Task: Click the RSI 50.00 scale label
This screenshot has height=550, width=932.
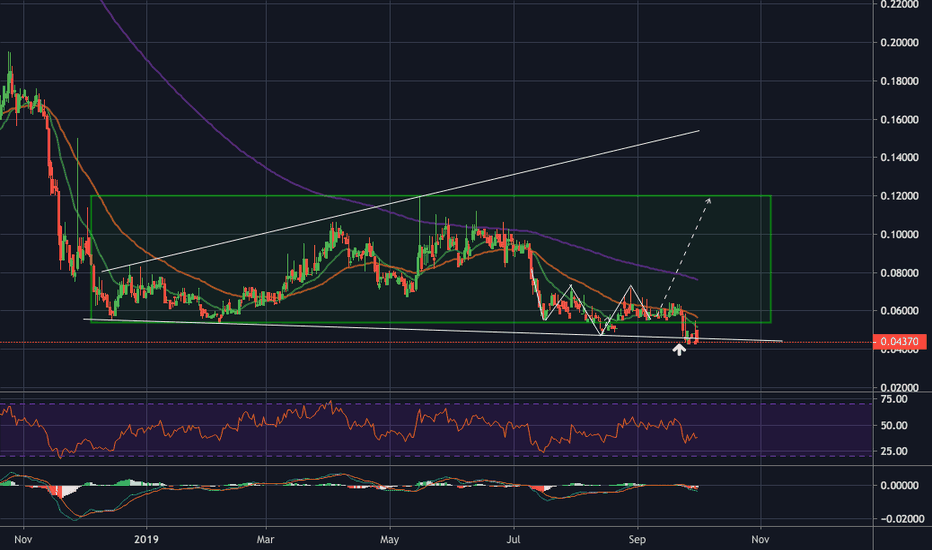Action: (x=894, y=426)
